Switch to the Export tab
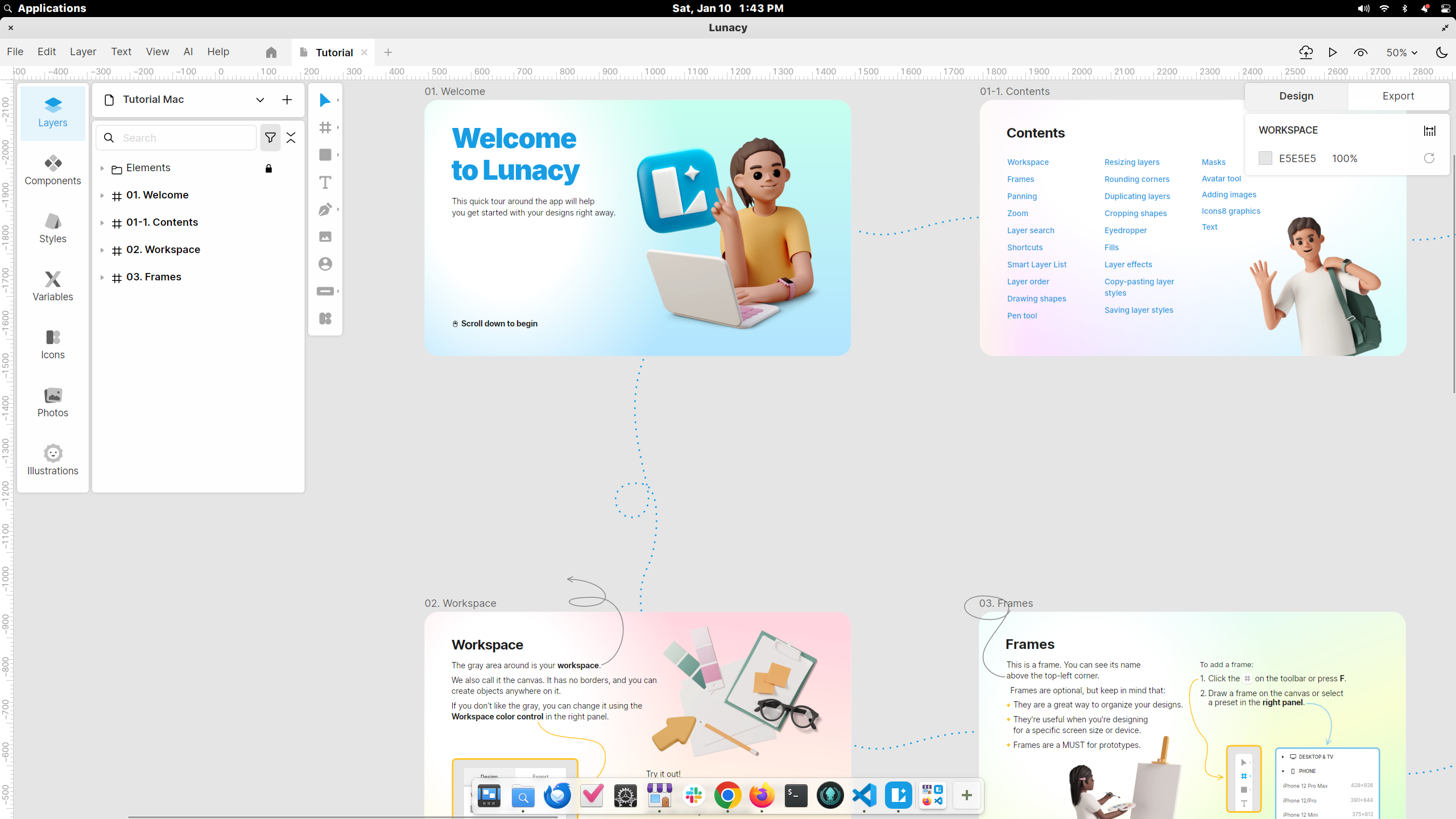 tap(1398, 96)
